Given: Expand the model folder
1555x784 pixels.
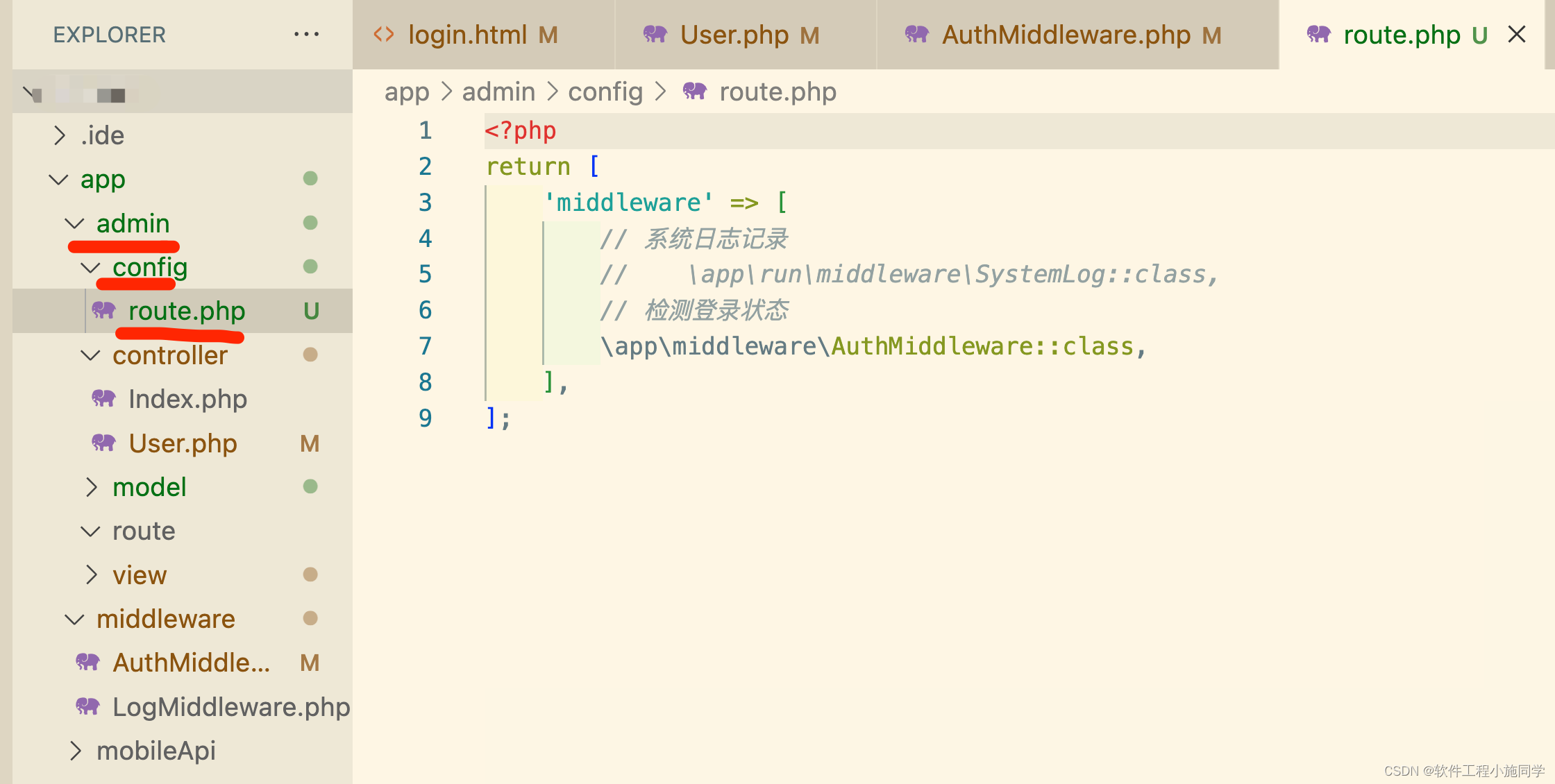Looking at the screenshot, I should (91, 486).
